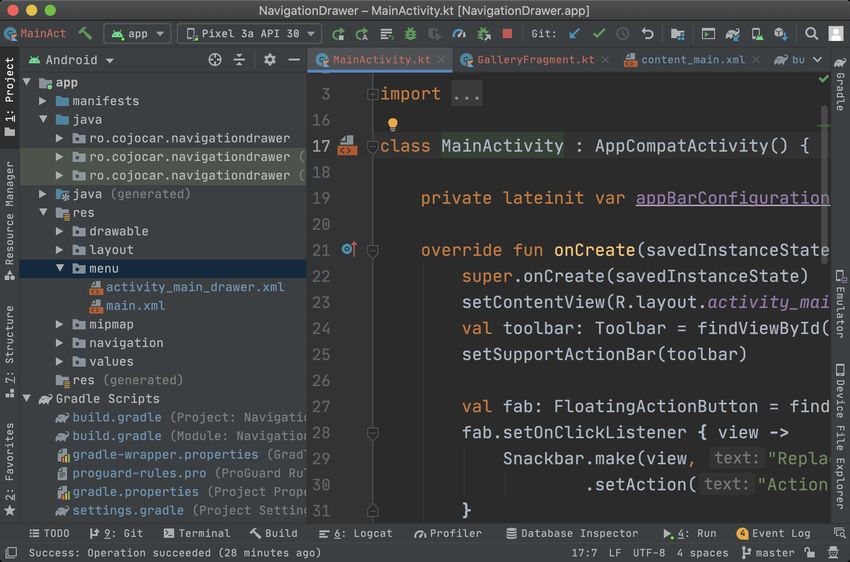This screenshot has height=562, width=850.
Task: Open the app run configuration dropdown
Action: [x=137, y=34]
